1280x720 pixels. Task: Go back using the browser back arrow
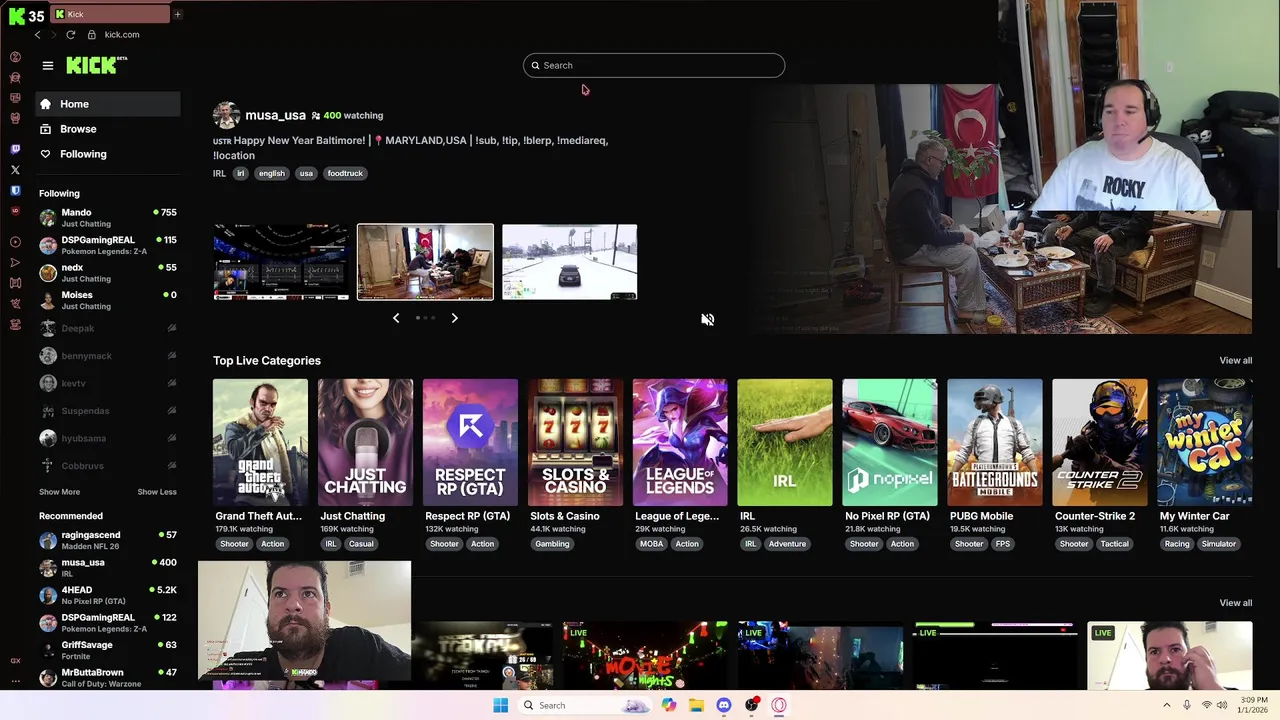[x=37, y=34]
